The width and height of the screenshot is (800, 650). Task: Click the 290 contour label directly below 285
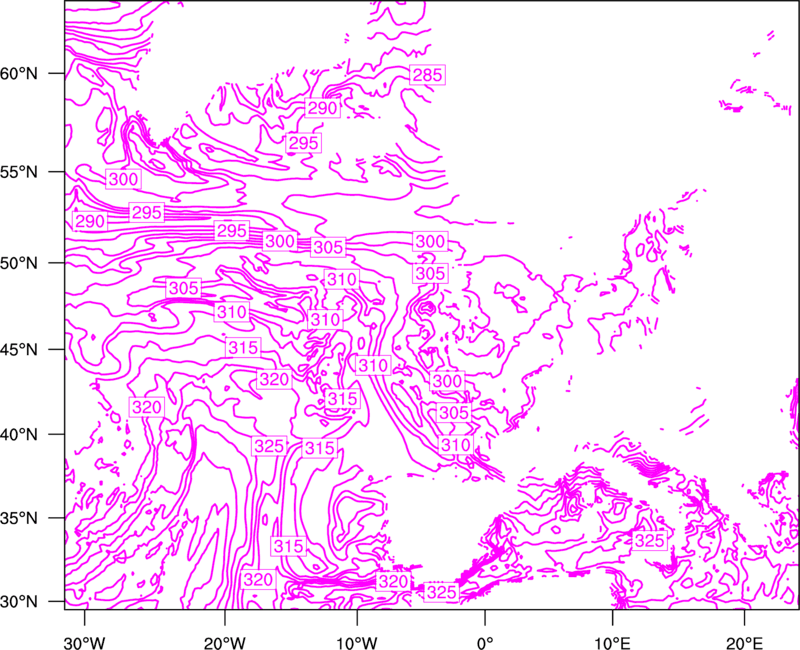point(322,108)
